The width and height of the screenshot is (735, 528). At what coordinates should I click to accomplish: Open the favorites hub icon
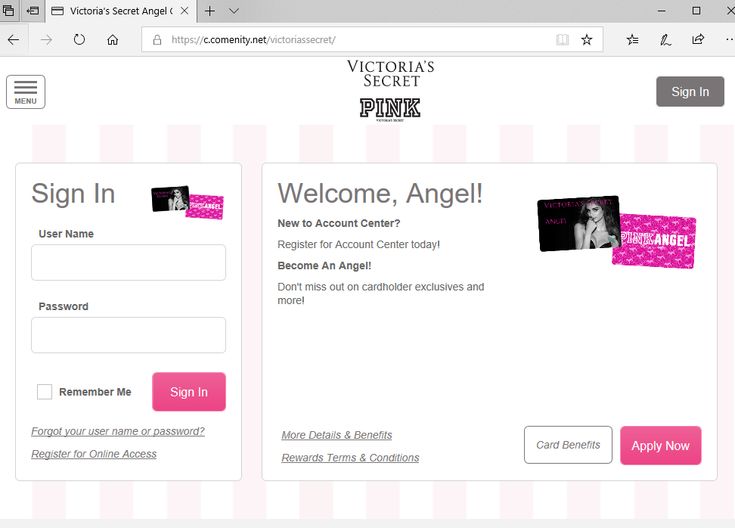pyautogui.click(x=632, y=40)
